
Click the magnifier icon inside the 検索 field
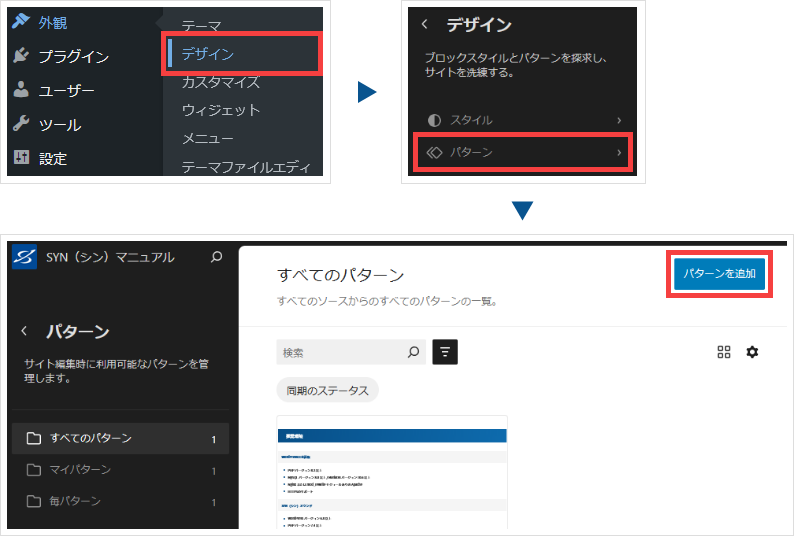click(414, 352)
